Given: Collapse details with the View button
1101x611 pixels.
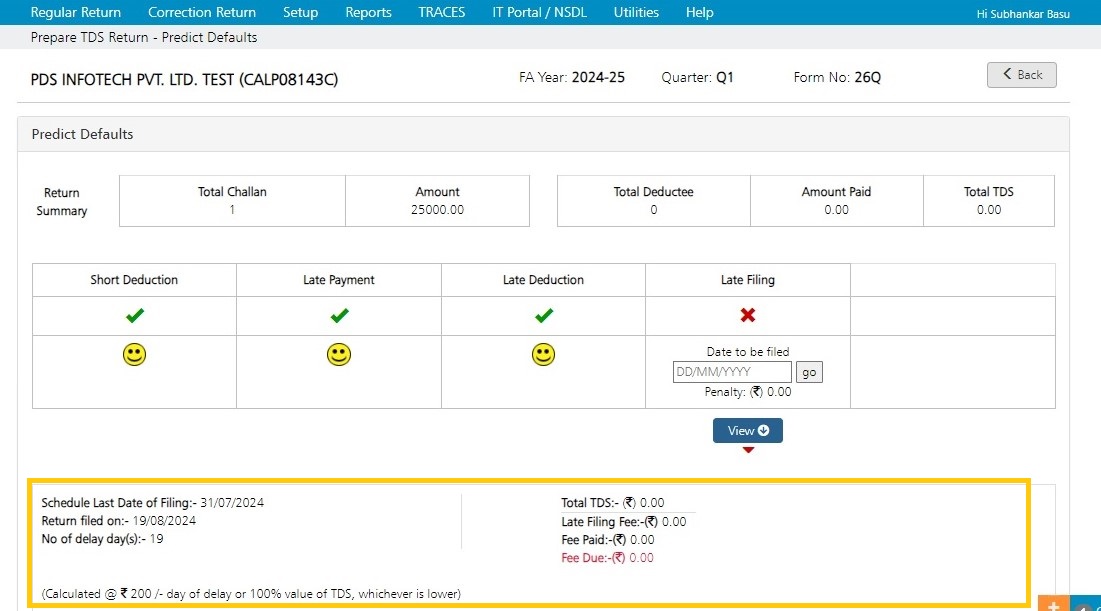Looking at the screenshot, I should click(x=748, y=431).
